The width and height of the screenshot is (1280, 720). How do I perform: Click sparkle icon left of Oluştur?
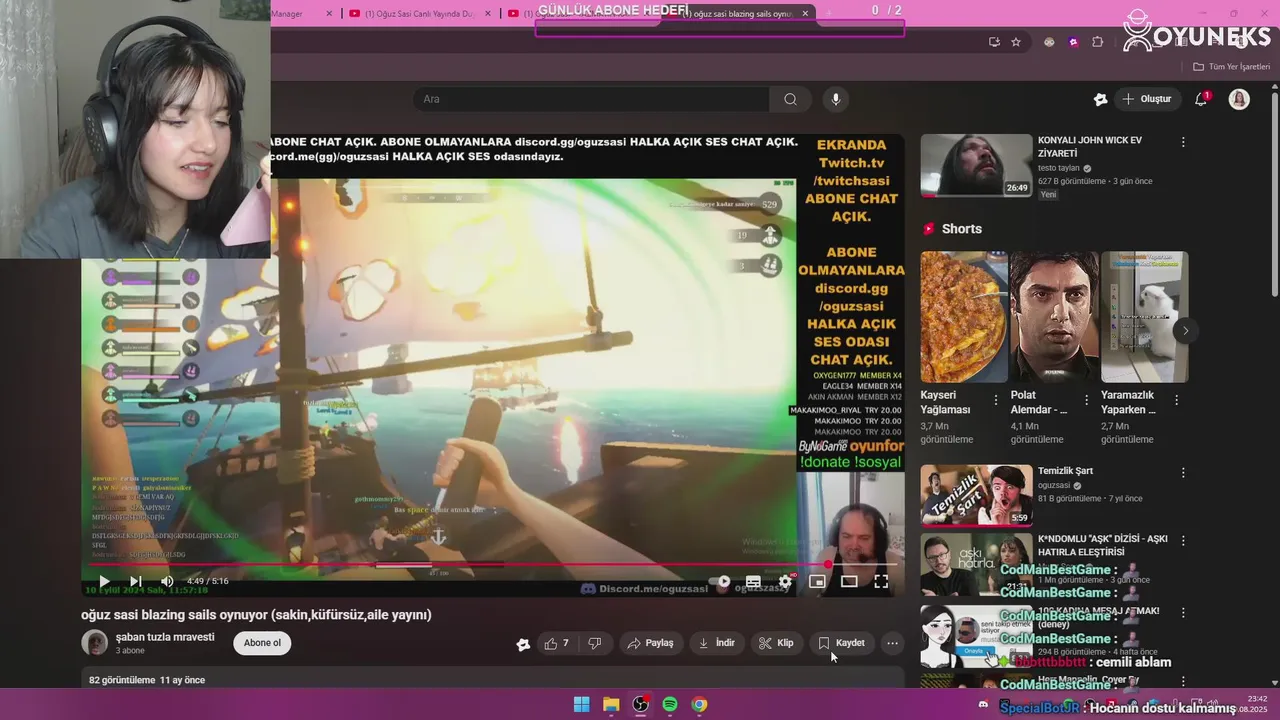point(1100,99)
